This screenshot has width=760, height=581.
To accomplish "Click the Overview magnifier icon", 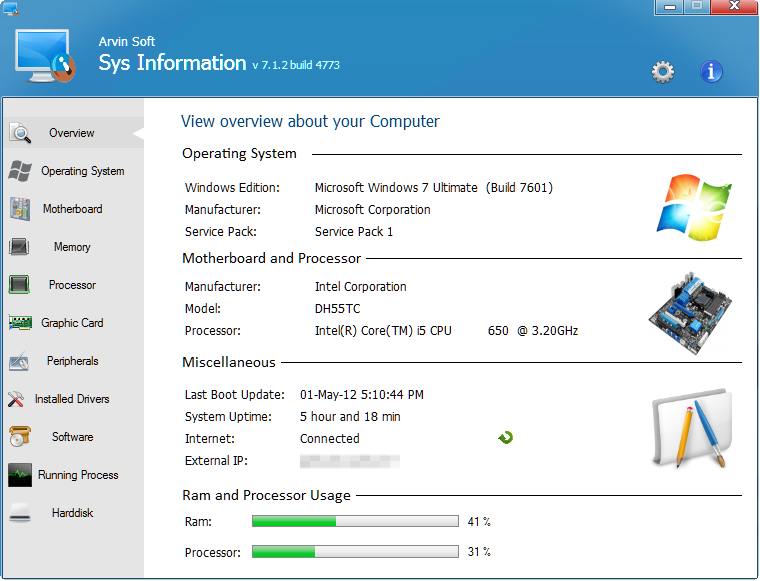I will (x=21, y=133).
